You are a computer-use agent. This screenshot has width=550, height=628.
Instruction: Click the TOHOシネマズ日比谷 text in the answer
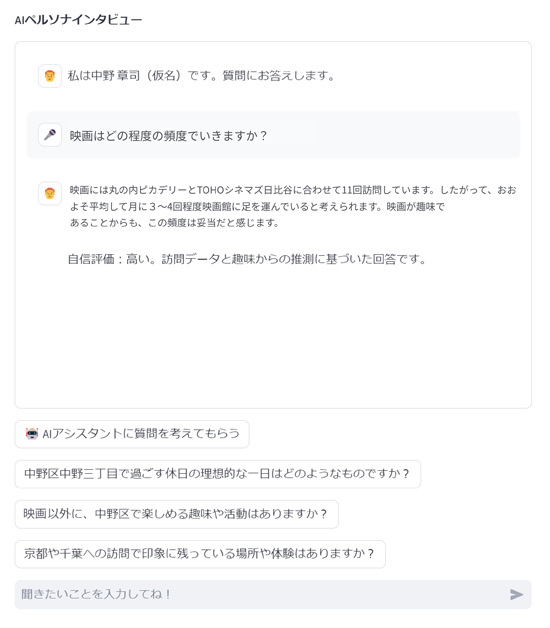point(245,190)
